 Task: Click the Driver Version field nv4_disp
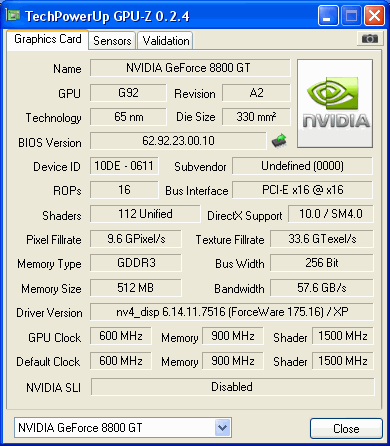point(232,312)
